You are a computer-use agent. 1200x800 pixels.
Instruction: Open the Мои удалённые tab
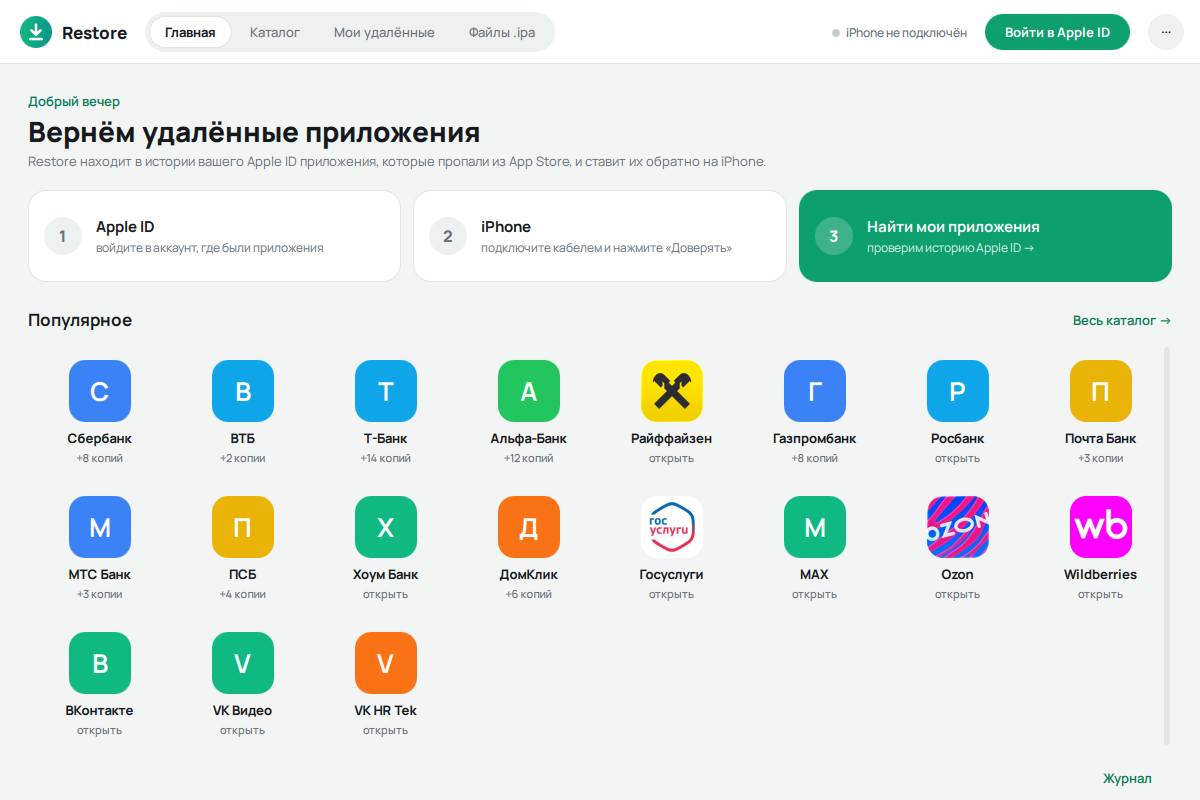(x=384, y=32)
